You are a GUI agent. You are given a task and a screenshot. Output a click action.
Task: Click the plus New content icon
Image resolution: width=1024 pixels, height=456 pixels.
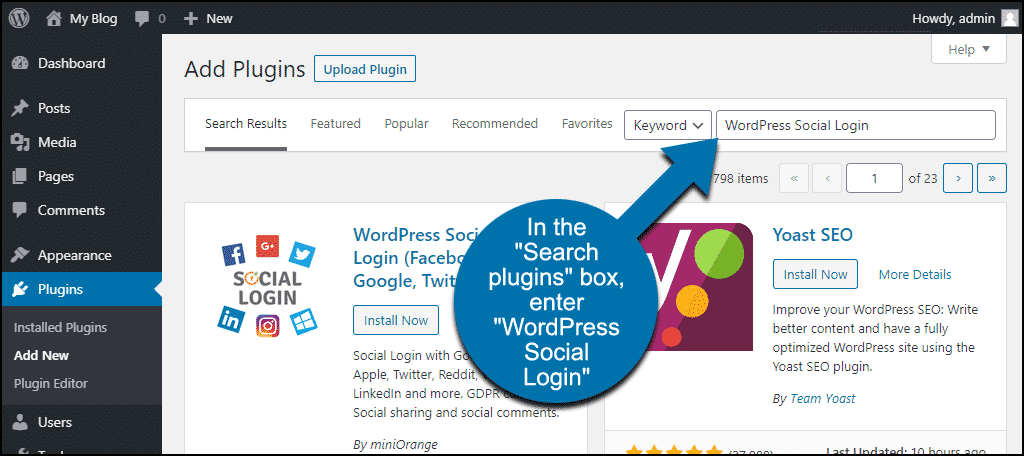(190, 19)
